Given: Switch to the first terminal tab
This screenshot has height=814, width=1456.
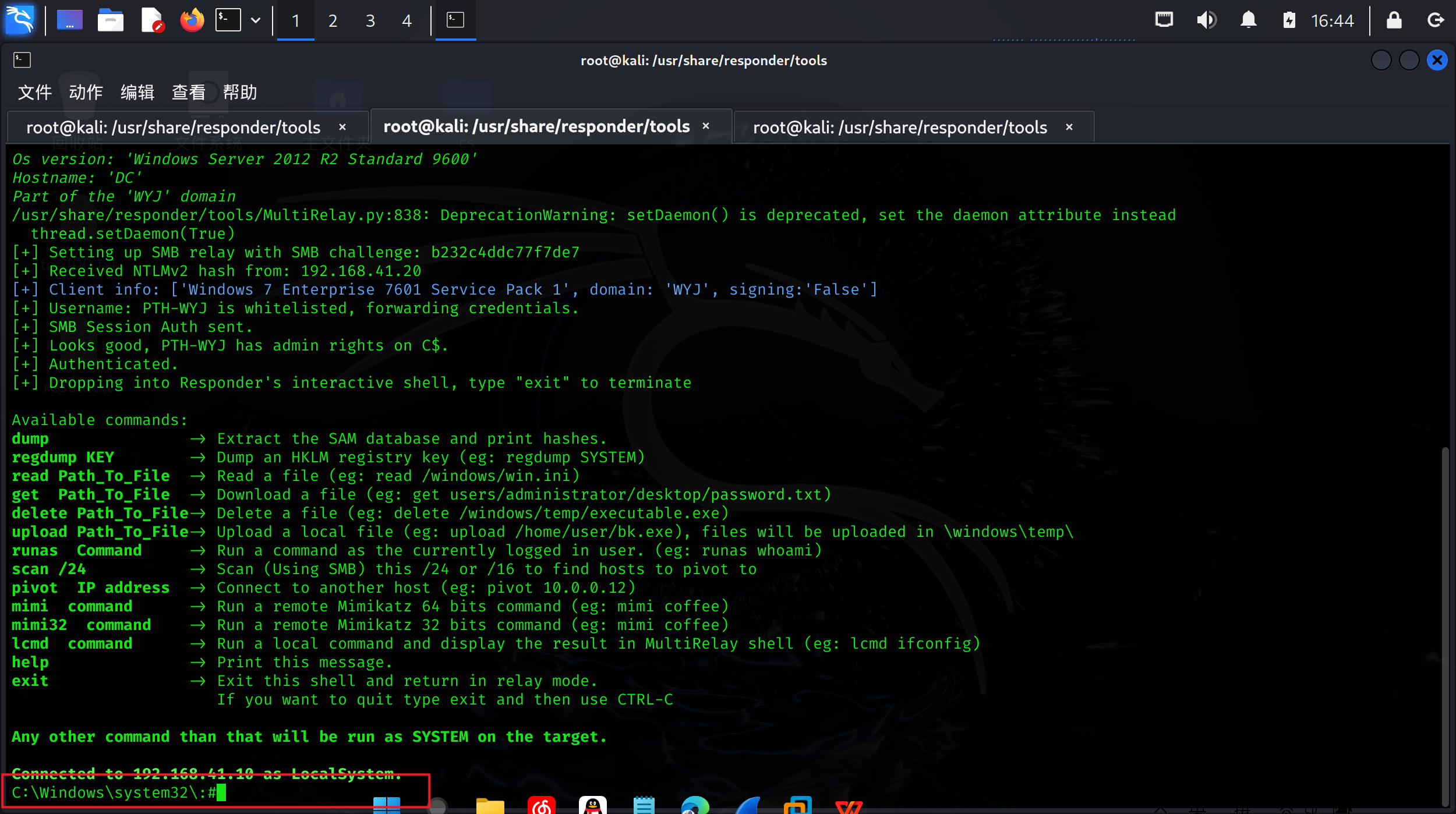Looking at the screenshot, I should click(174, 127).
